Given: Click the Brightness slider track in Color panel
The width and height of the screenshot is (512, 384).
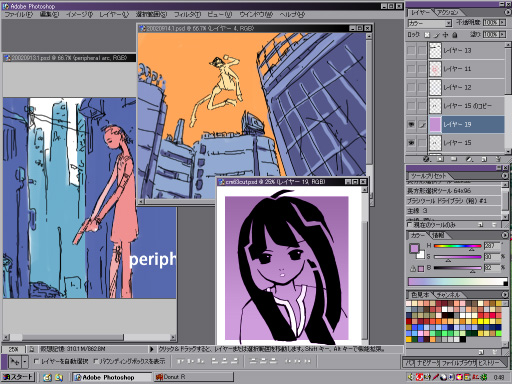Looking at the screenshot, I should (457, 268).
